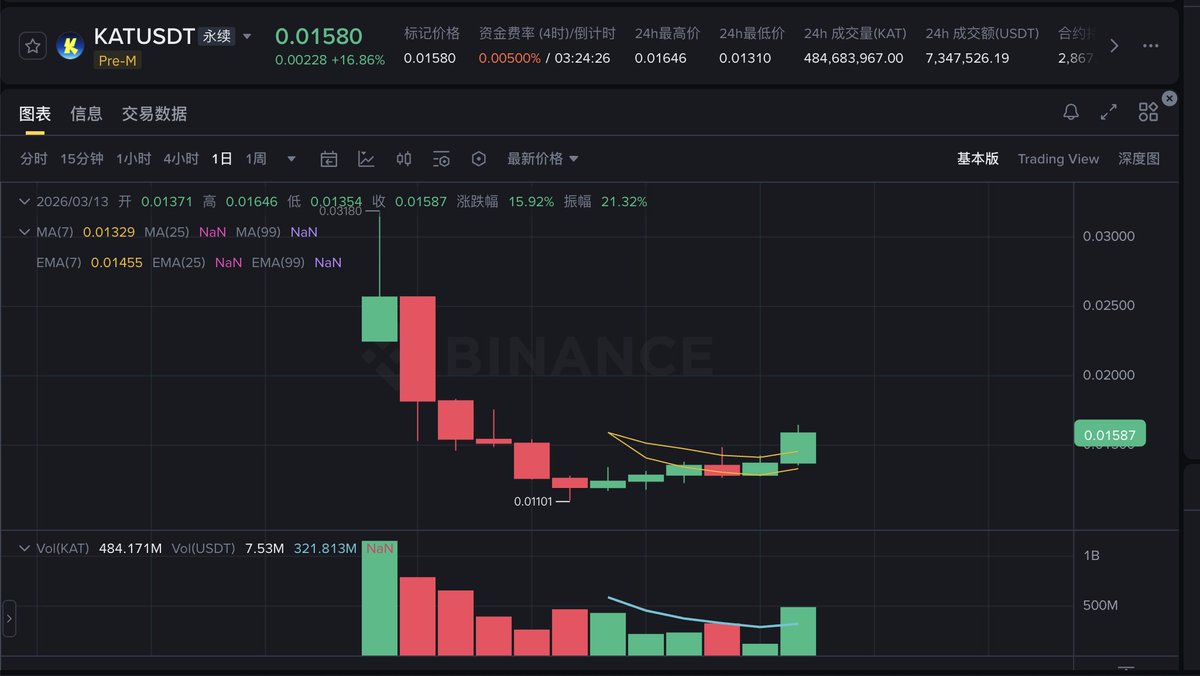Select the 15分钟 interval

click(x=82, y=159)
